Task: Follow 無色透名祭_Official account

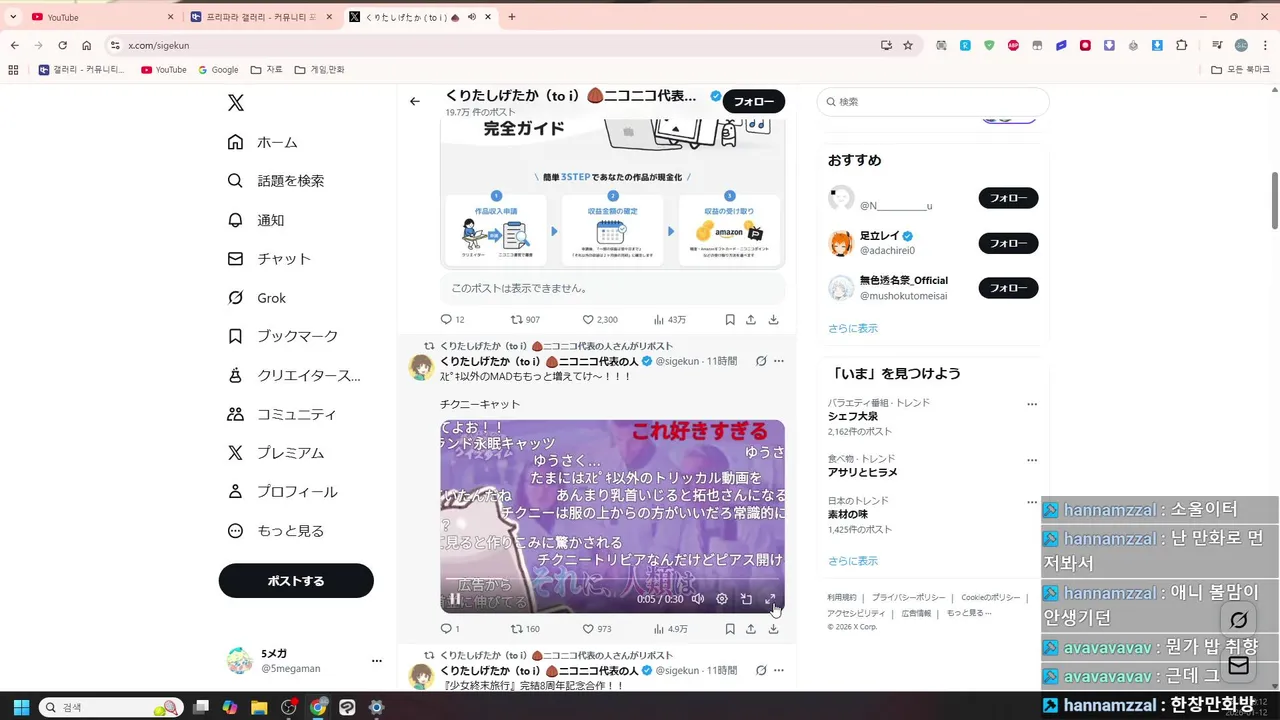Action: [1008, 288]
